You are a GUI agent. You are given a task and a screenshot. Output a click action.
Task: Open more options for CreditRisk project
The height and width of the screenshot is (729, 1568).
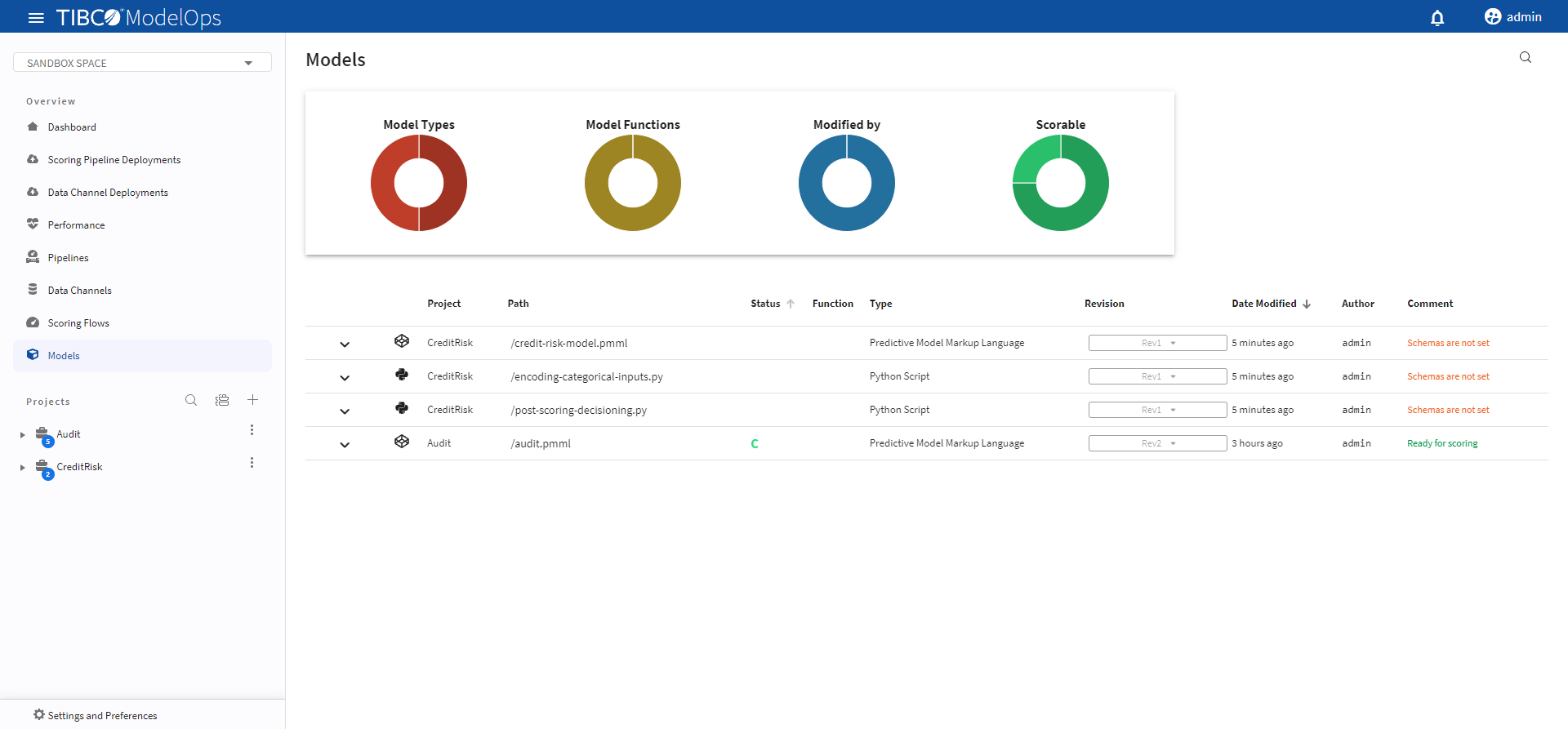[252, 463]
